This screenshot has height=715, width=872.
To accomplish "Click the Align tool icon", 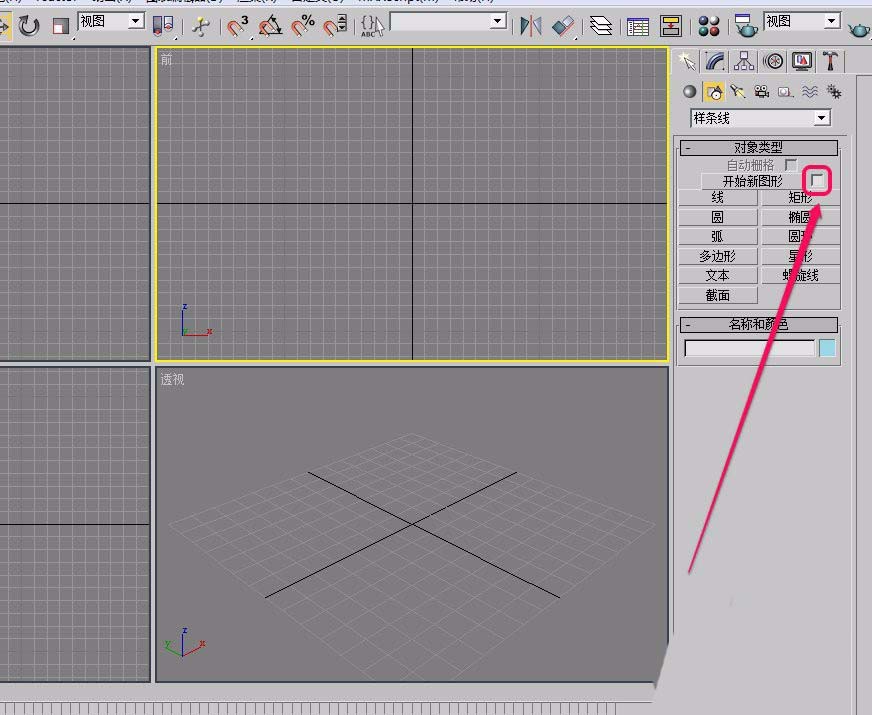I will (x=563, y=26).
